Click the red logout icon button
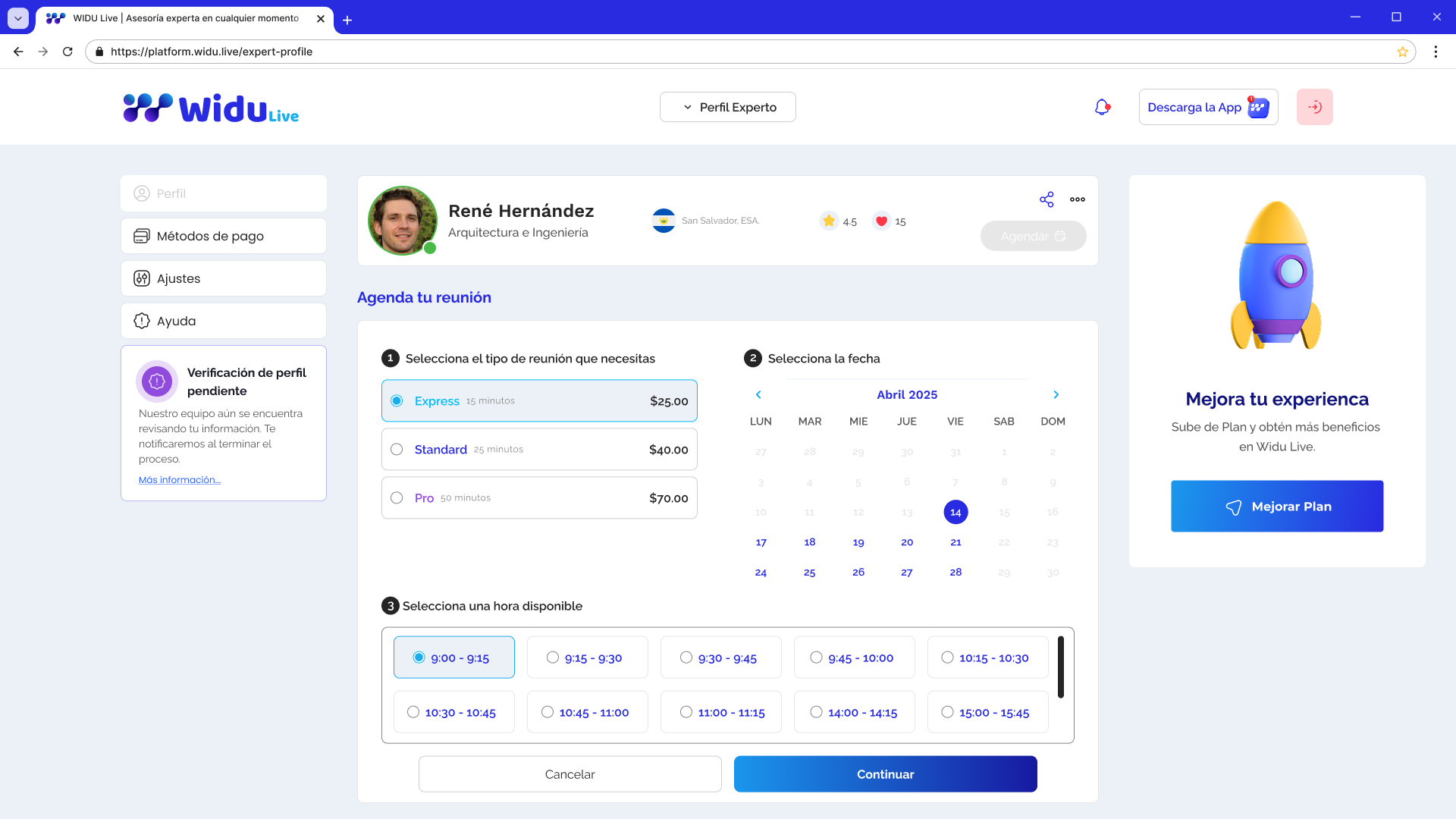The image size is (1456, 819). point(1314,107)
